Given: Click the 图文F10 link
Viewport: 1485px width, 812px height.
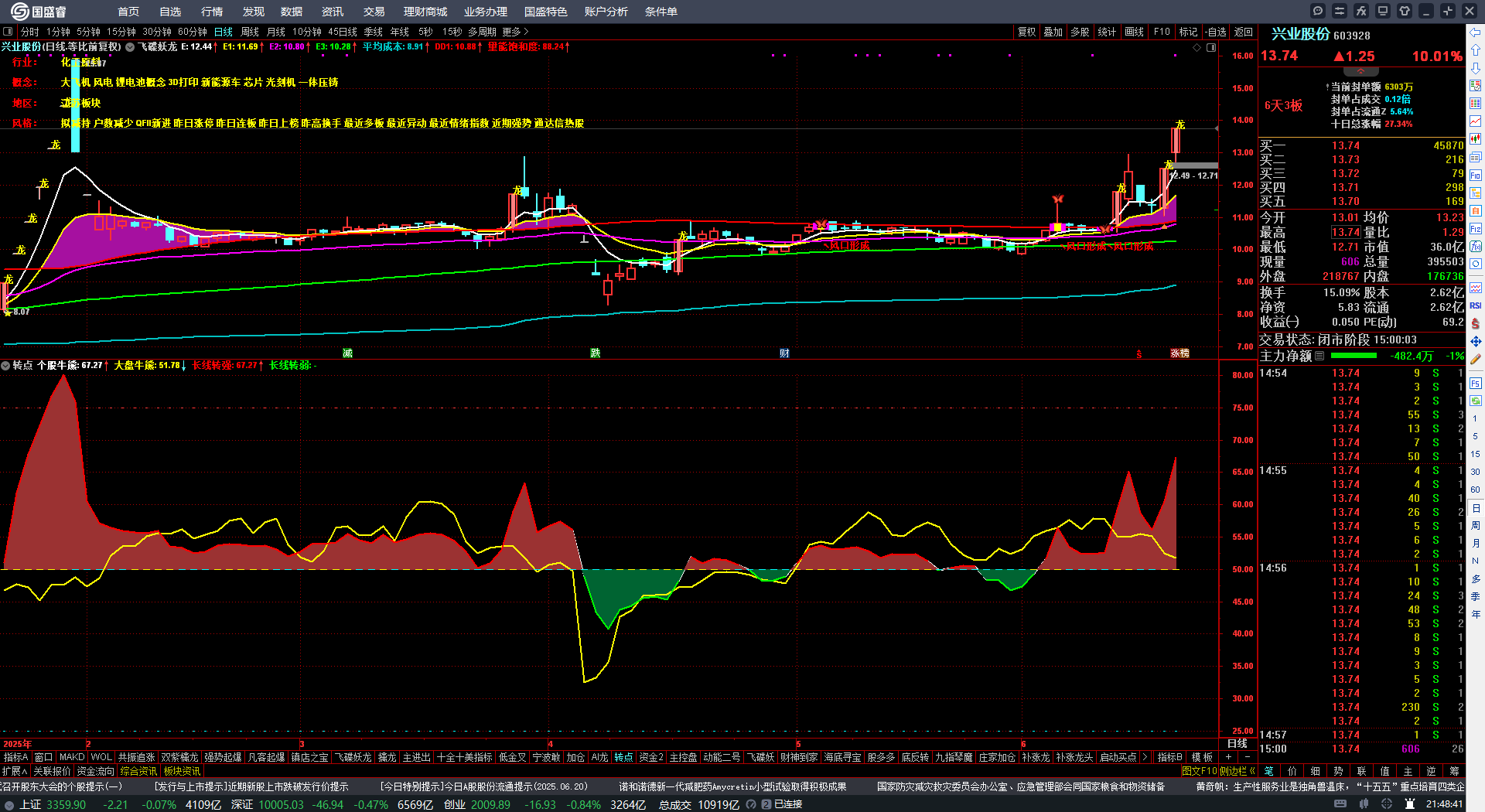Looking at the screenshot, I should point(1199,771).
